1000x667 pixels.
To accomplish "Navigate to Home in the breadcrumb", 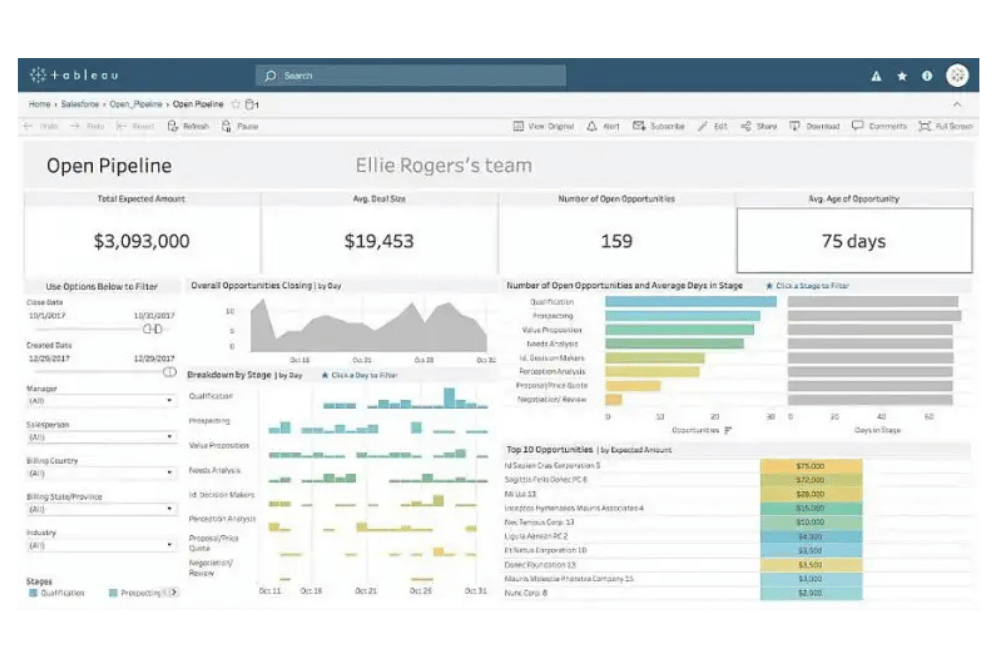I will pyautogui.click(x=39, y=104).
